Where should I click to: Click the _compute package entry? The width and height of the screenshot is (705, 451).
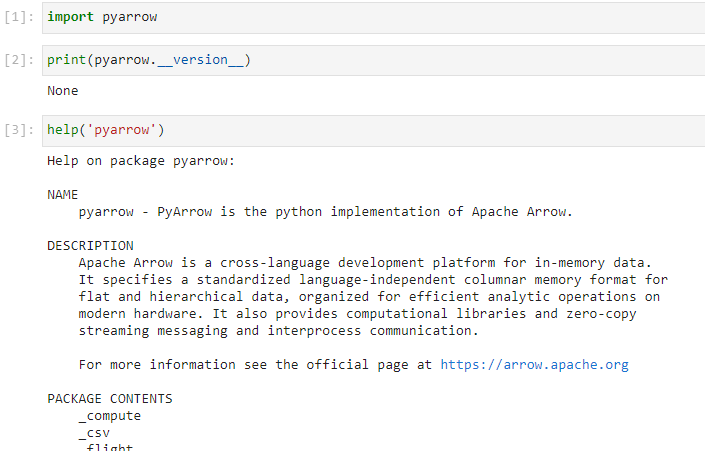point(110,415)
